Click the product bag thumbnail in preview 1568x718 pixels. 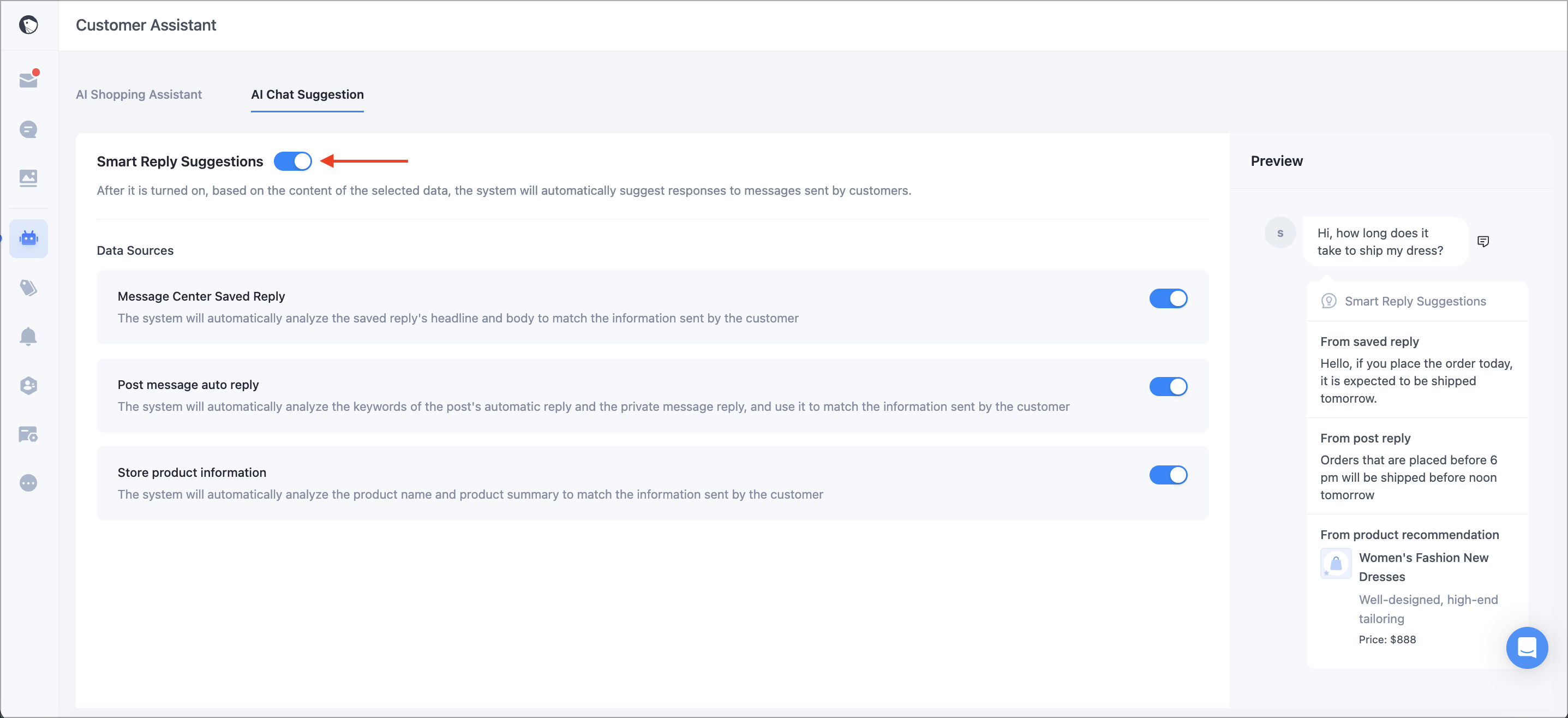(1336, 564)
